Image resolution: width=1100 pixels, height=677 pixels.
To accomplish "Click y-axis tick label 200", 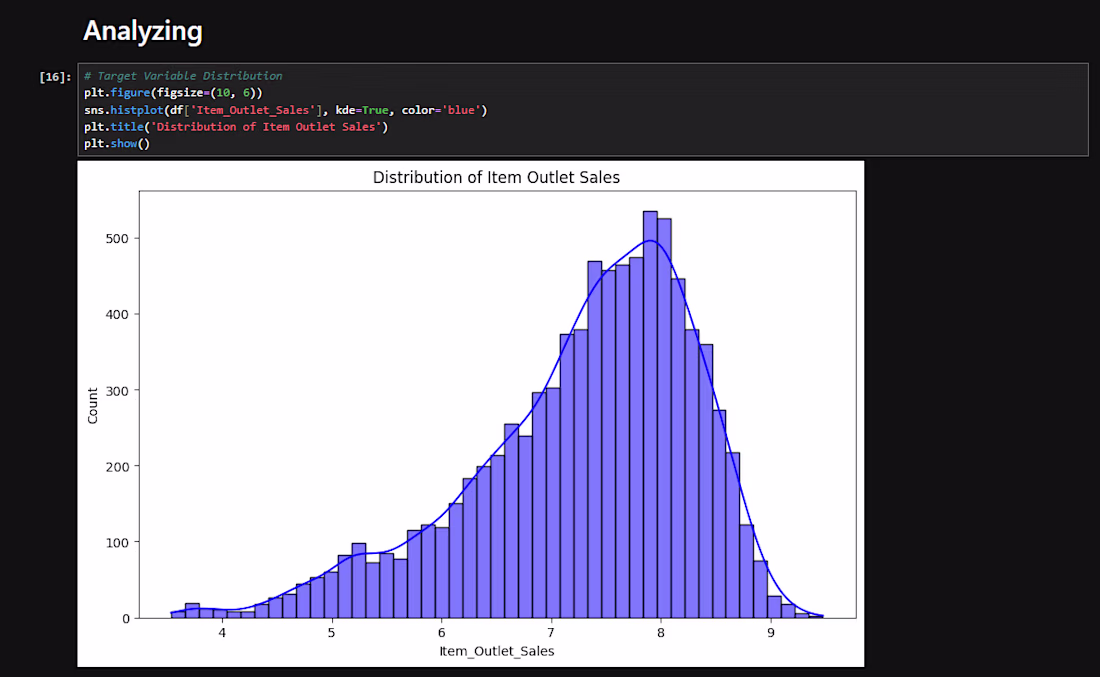I will [117, 467].
